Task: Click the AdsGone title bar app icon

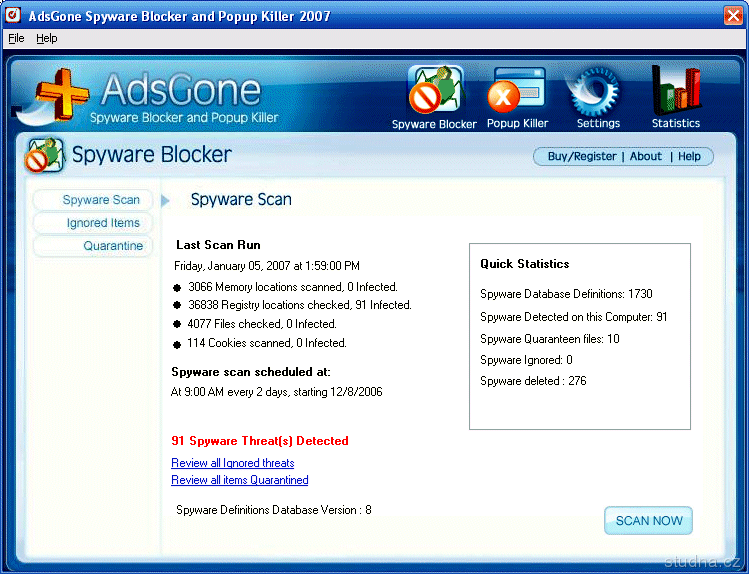Action: coord(14,16)
